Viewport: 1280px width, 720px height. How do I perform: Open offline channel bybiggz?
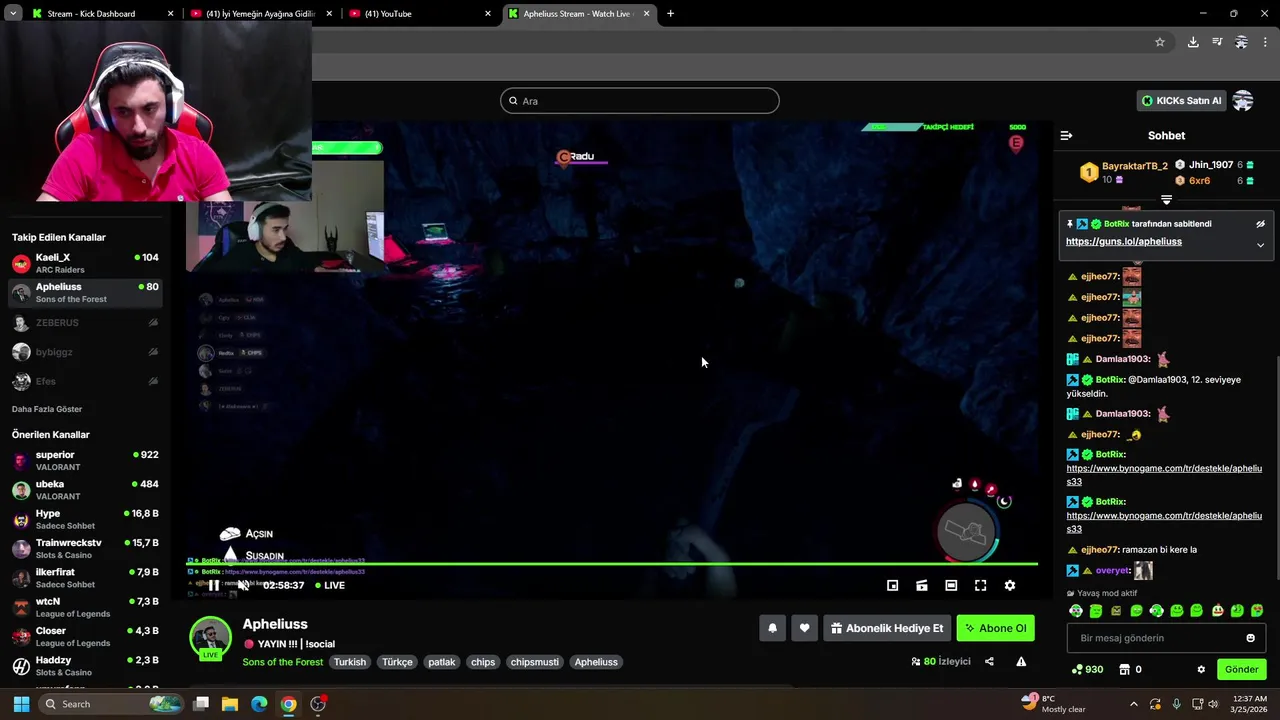[x=85, y=352]
